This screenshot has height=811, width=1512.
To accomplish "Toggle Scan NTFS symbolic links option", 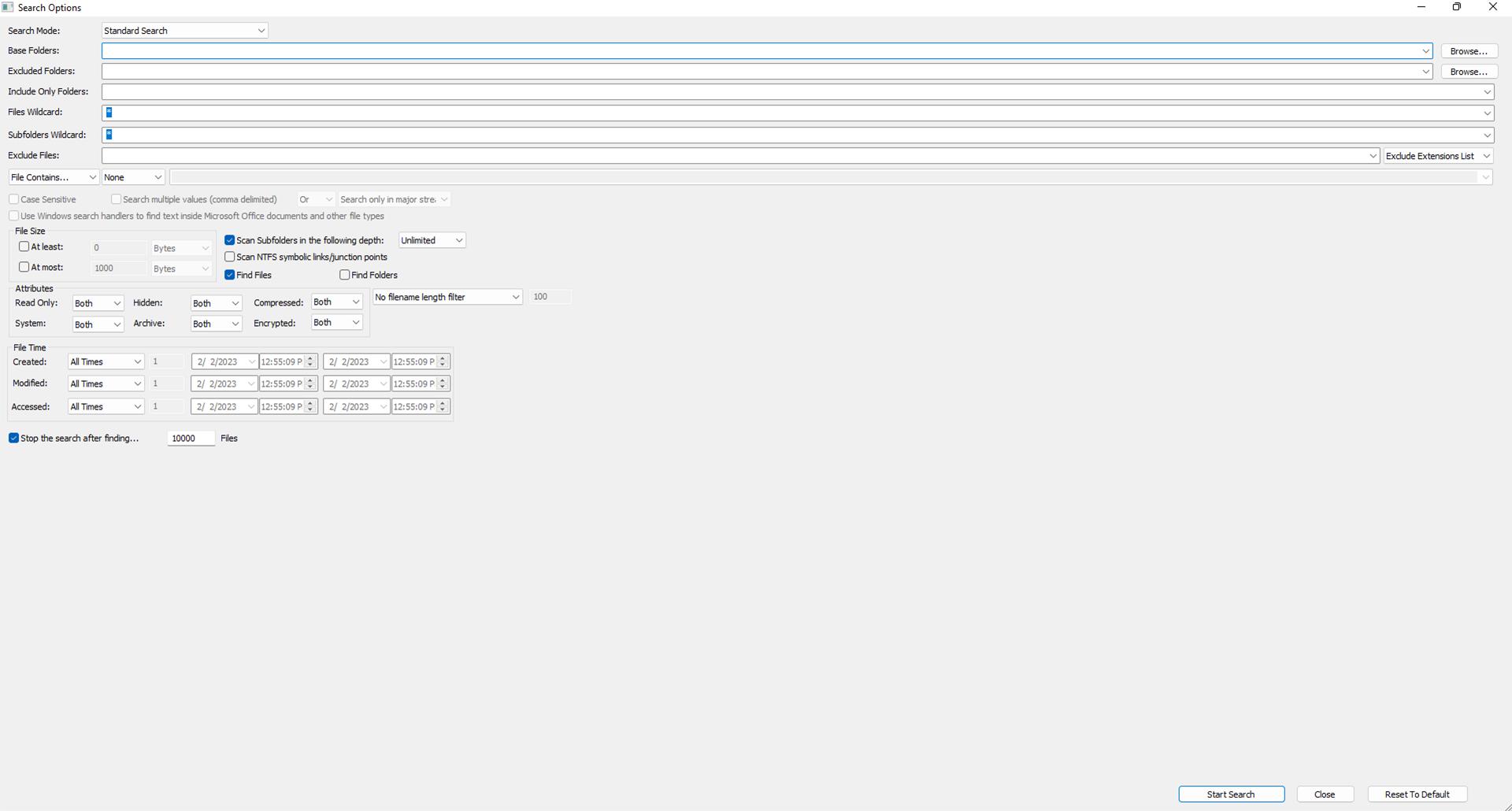I will tap(230, 257).
